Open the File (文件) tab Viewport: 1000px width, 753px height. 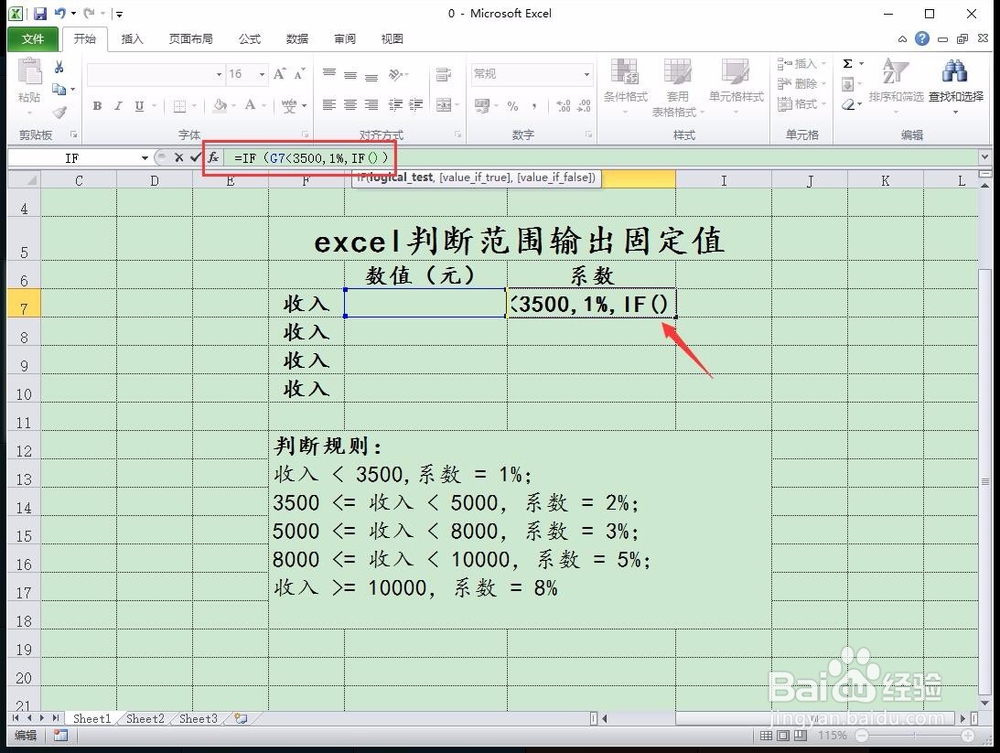tap(33, 39)
